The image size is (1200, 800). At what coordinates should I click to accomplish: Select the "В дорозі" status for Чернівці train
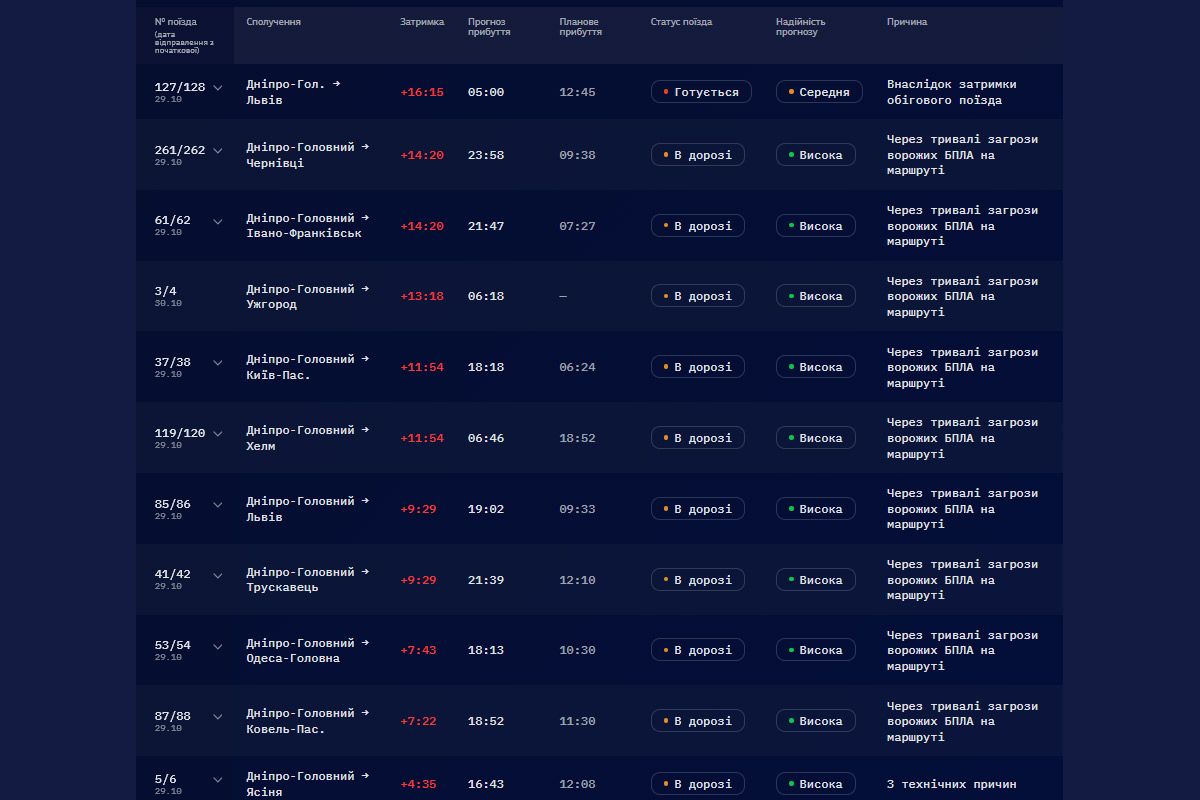[697, 155]
